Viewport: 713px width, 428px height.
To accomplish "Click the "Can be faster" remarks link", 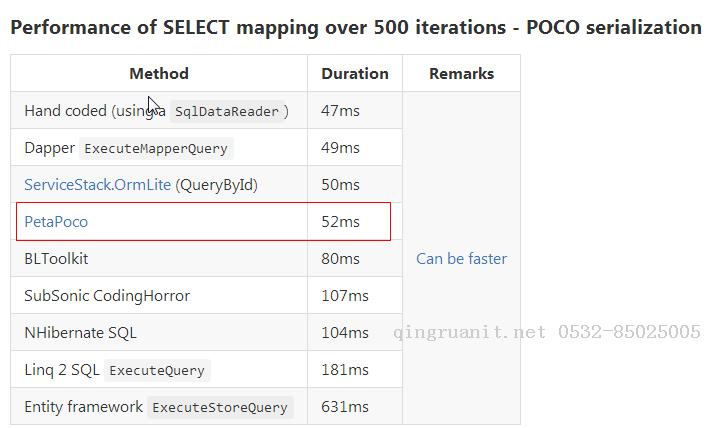I will (x=461, y=259).
